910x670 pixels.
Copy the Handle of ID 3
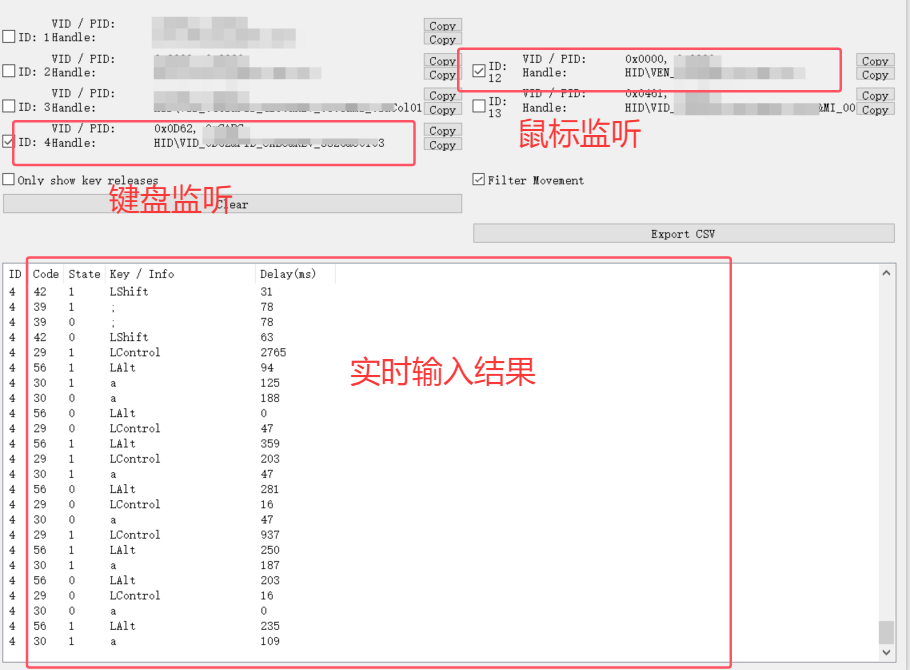tap(443, 109)
